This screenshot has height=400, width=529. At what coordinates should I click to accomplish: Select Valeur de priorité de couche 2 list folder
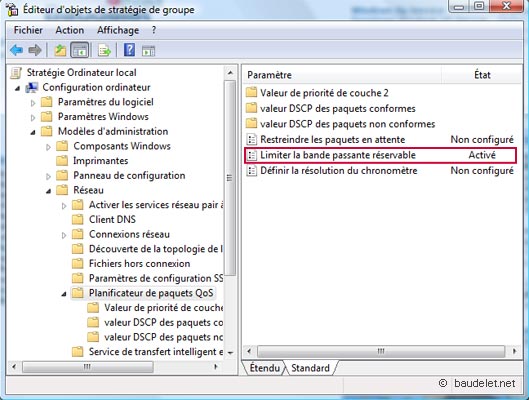coord(324,93)
